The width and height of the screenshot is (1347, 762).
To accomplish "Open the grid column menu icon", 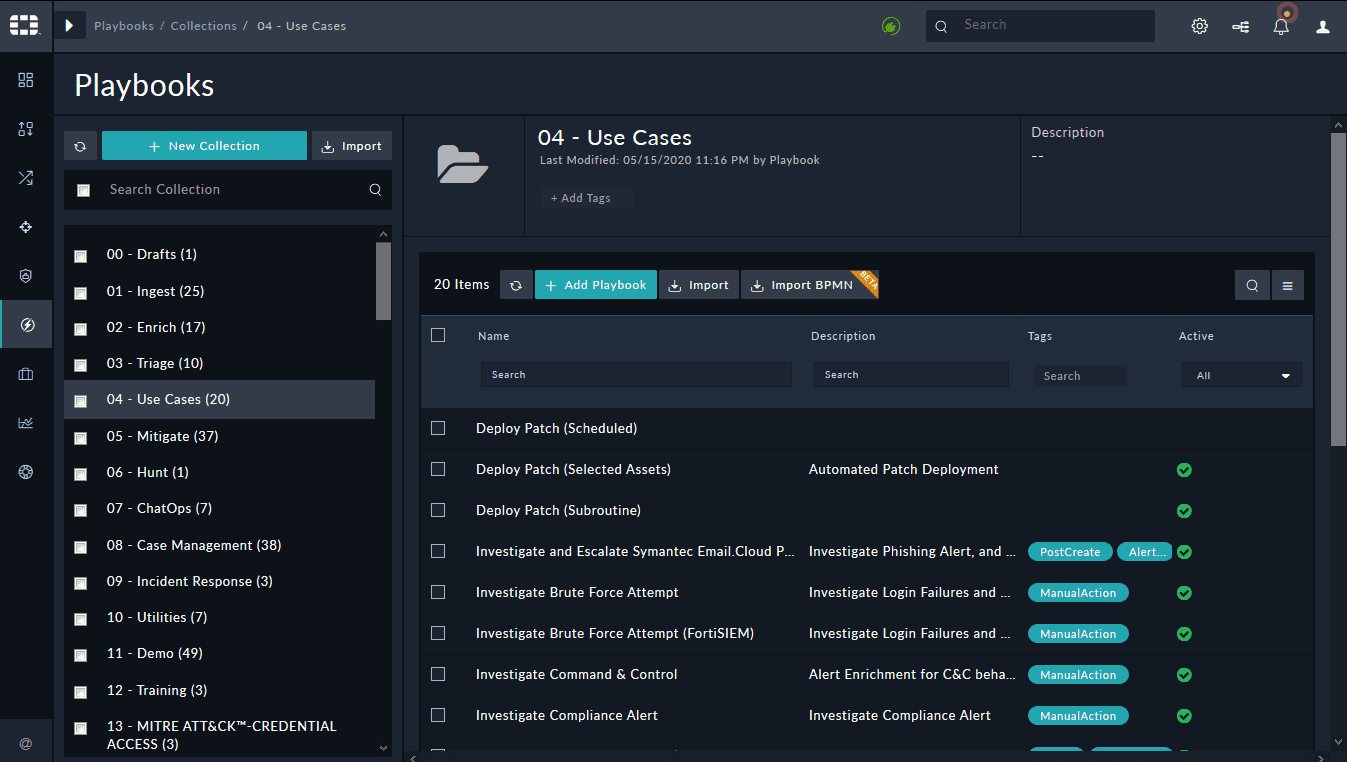I will pyautogui.click(x=1287, y=286).
